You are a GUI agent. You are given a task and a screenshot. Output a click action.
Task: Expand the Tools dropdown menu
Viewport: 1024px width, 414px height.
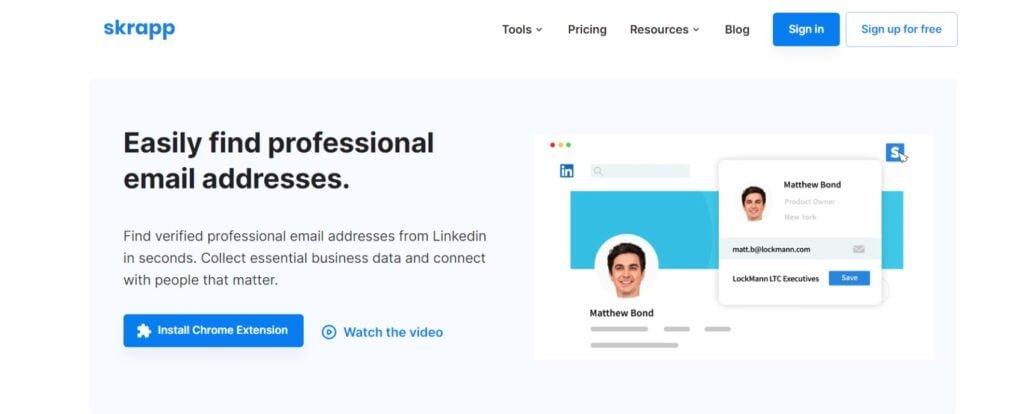522,30
